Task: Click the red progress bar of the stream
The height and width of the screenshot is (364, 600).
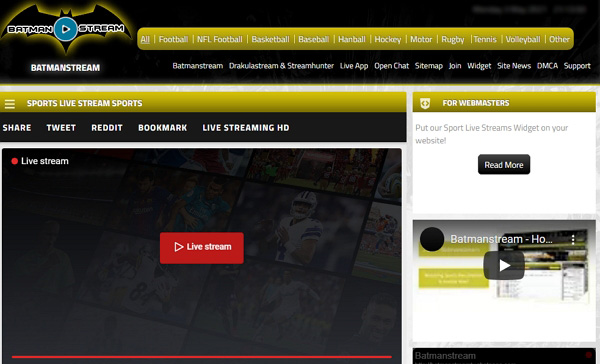Action: [x=202, y=357]
